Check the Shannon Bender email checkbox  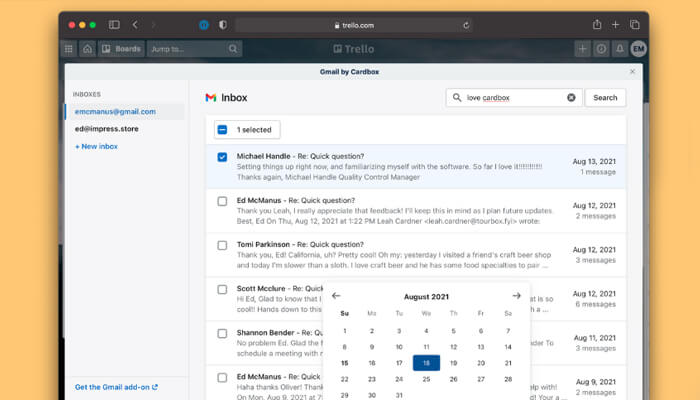tap(222, 333)
